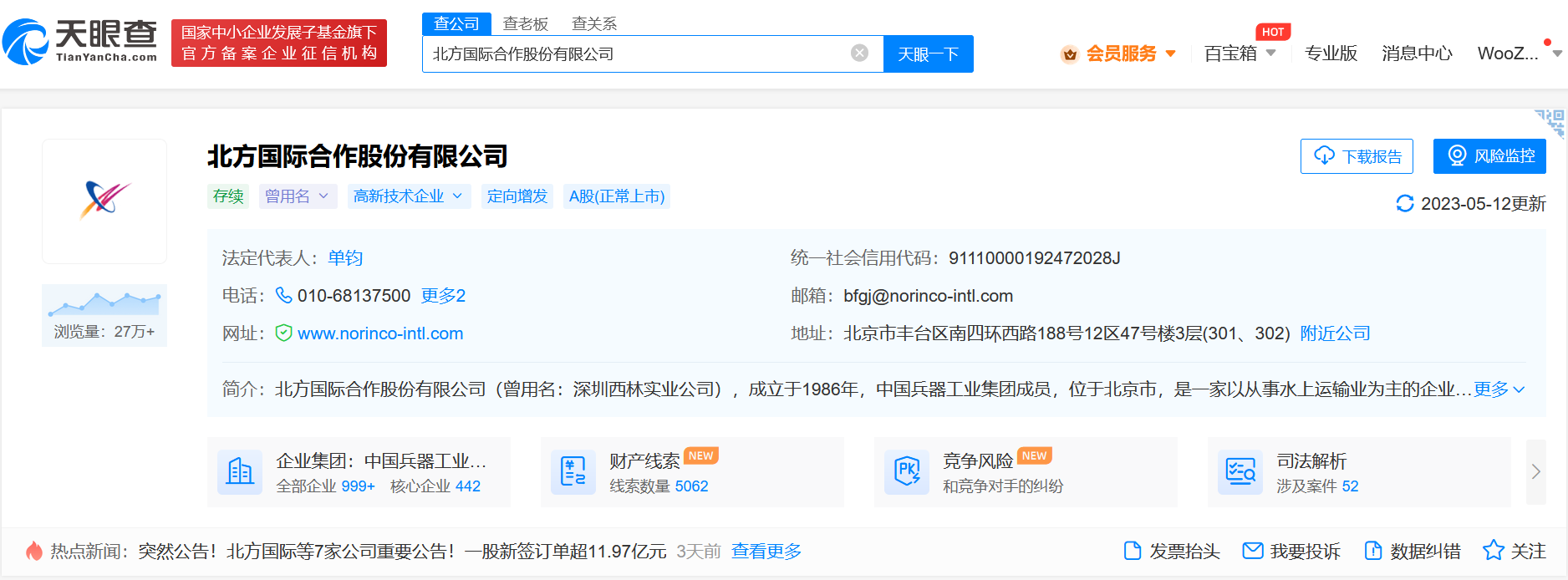
Task: Select credit code 91110000192472028J
Action: tap(1034, 258)
